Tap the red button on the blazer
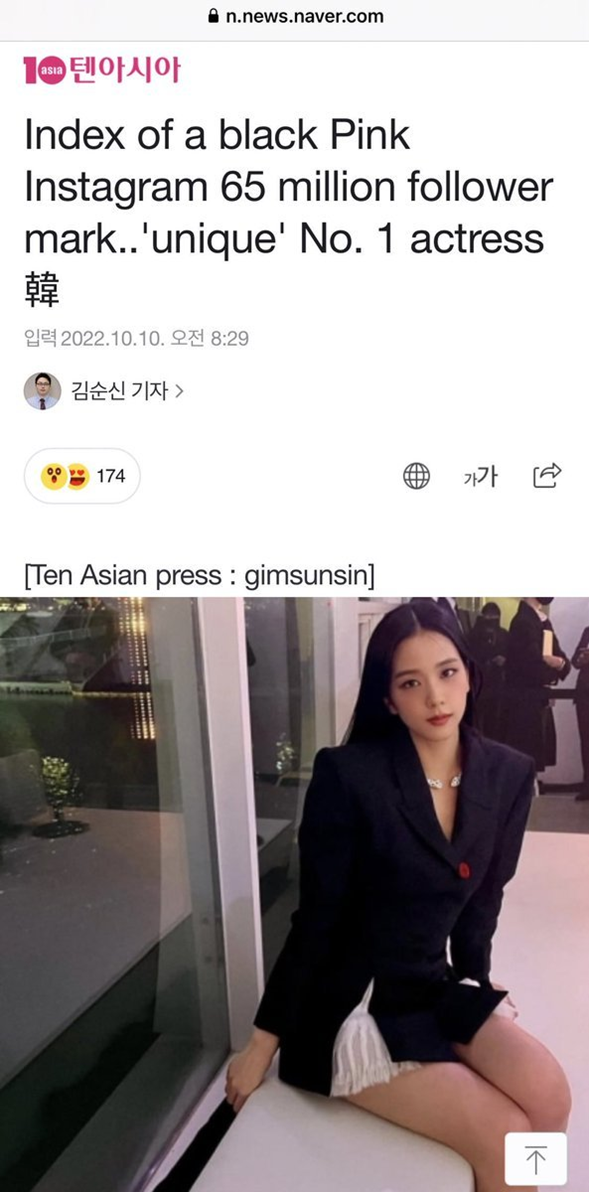This screenshot has height=1192, width=589. [x=464, y=870]
